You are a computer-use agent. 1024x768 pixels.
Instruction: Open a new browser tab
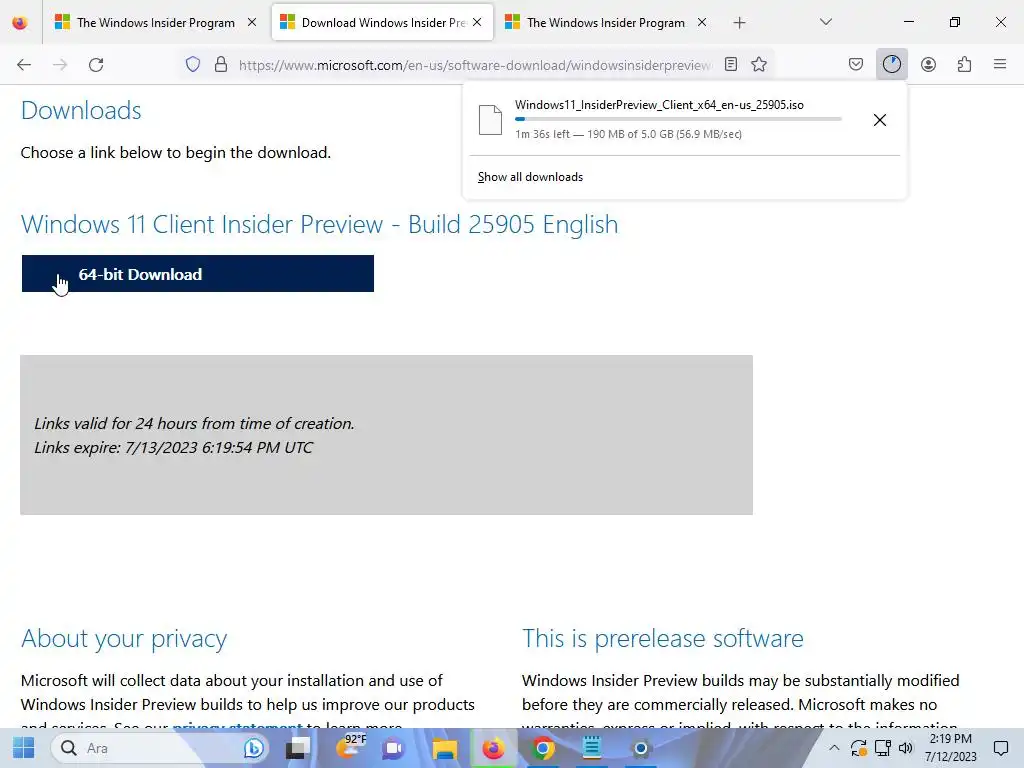click(x=739, y=23)
